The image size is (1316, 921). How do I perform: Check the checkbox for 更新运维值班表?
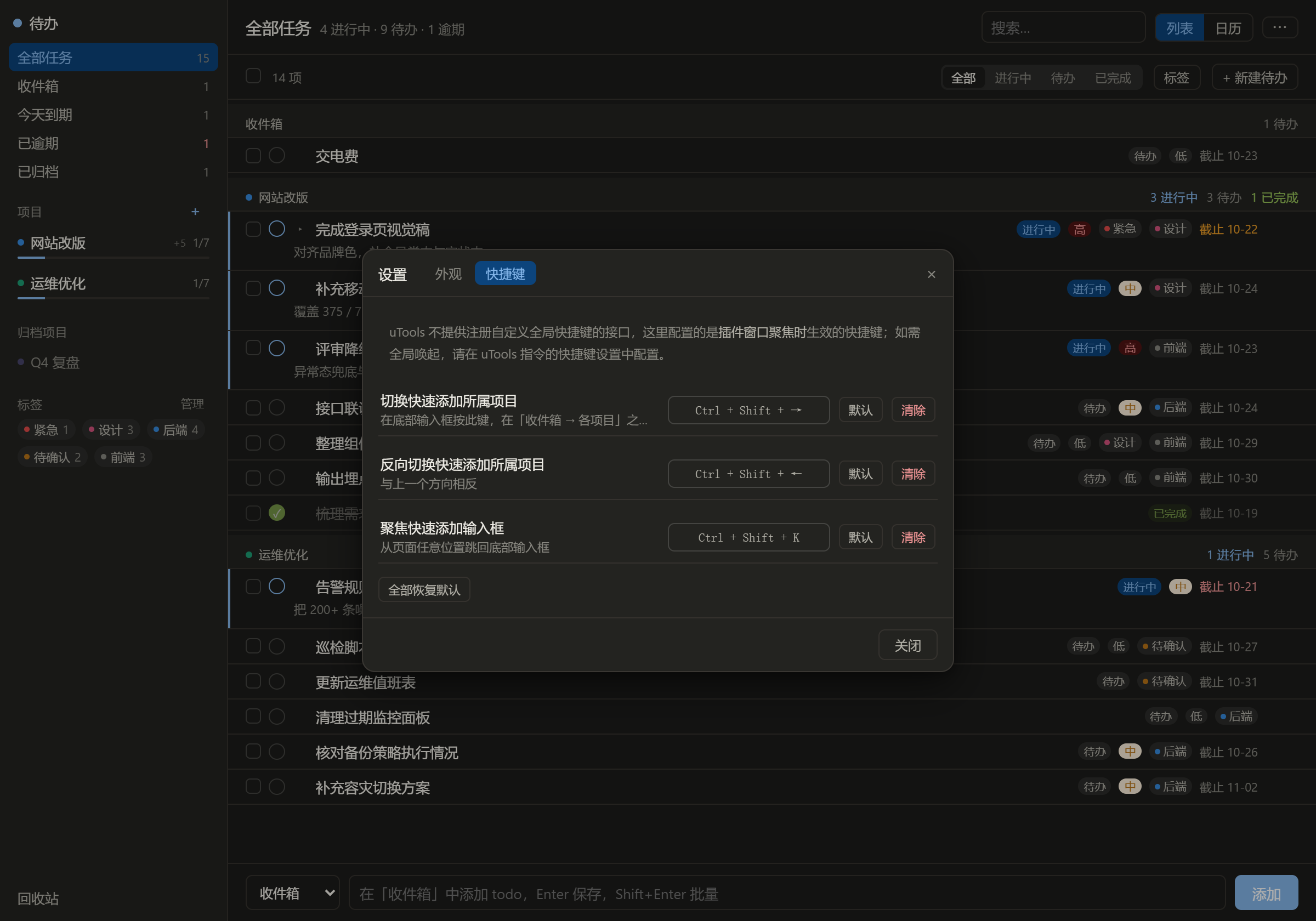coord(253,681)
